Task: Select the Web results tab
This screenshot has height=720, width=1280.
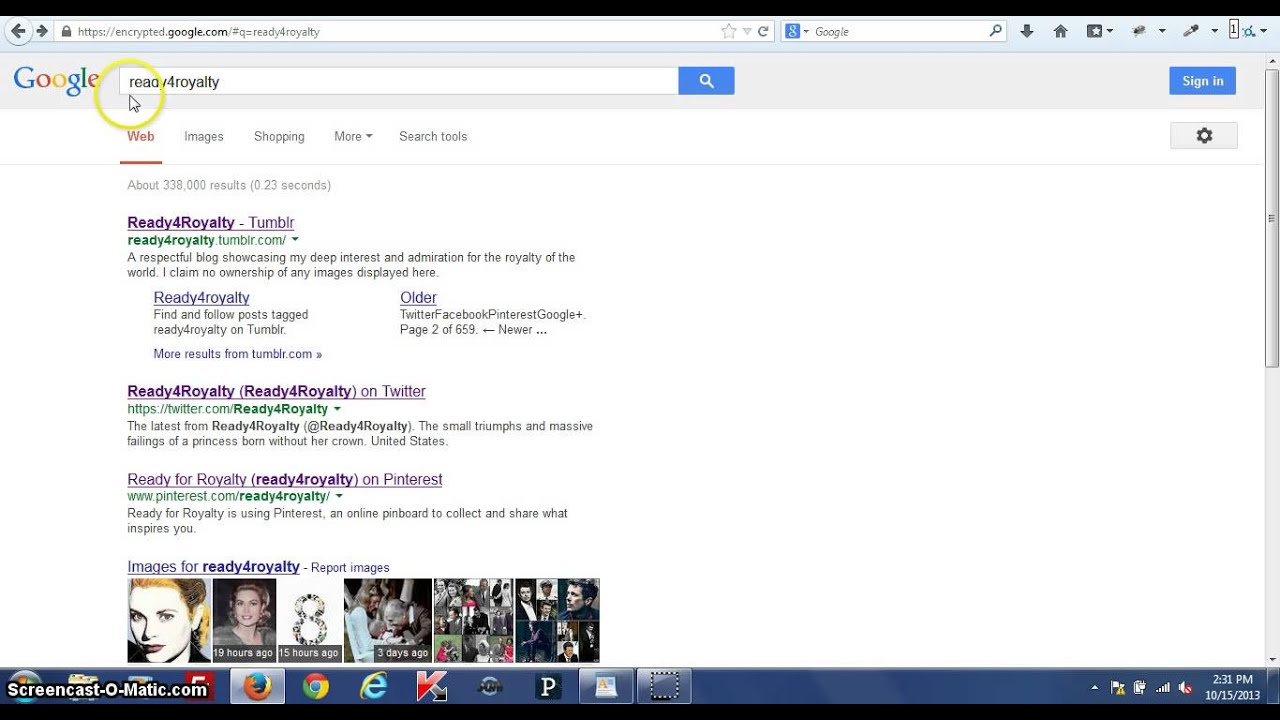Action: [x=140, y=136]
